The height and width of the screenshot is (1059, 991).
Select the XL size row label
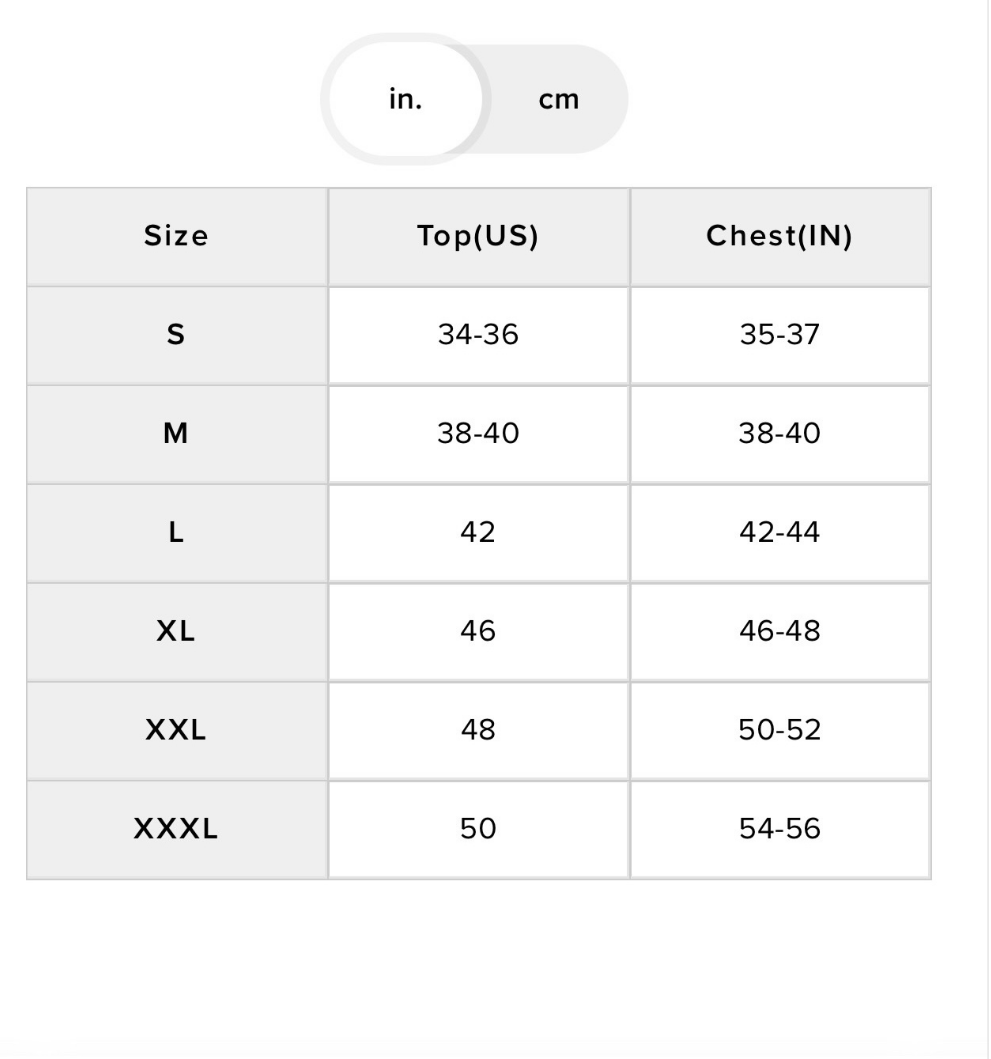[177, 631]
